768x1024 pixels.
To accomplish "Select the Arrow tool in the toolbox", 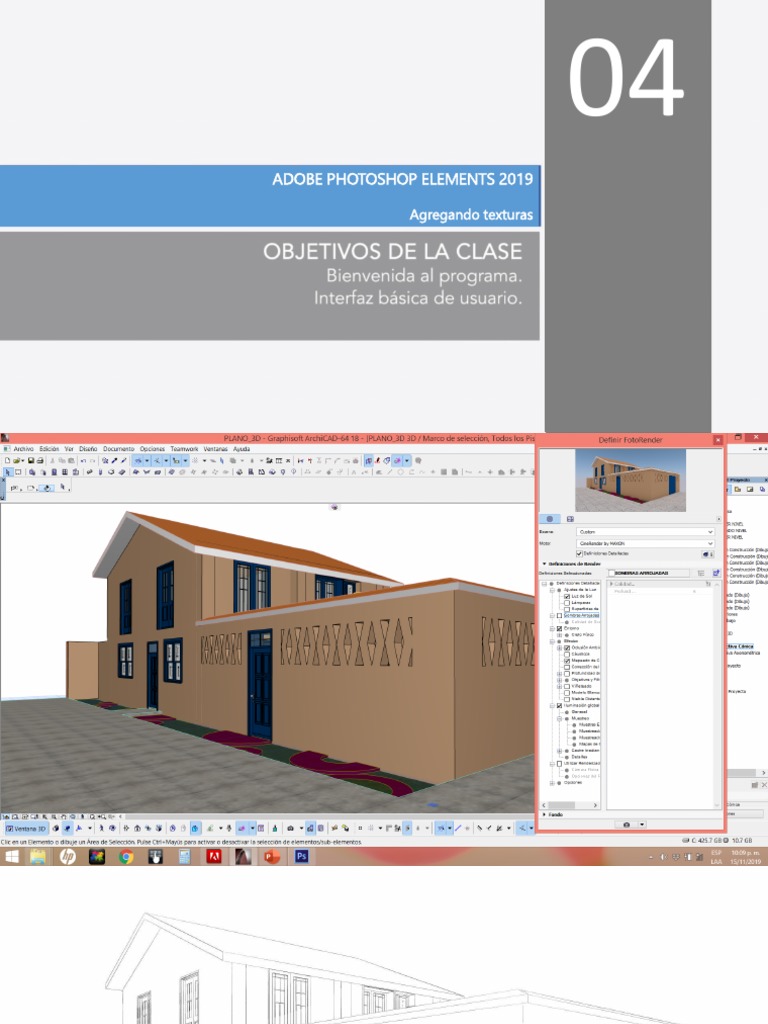I will 7,472.
